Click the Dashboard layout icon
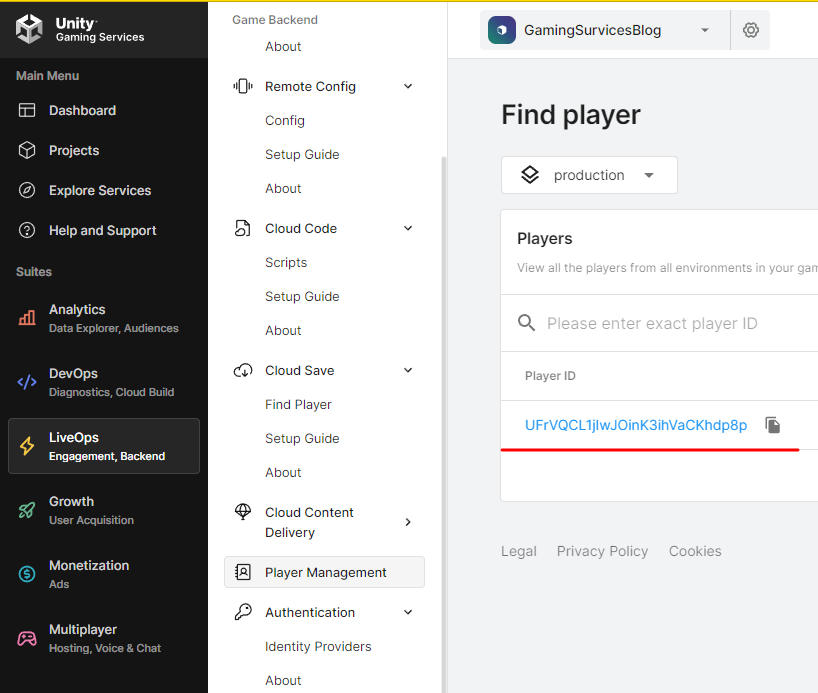The height and width of the screenshot is (693, 818). [27, 110]
